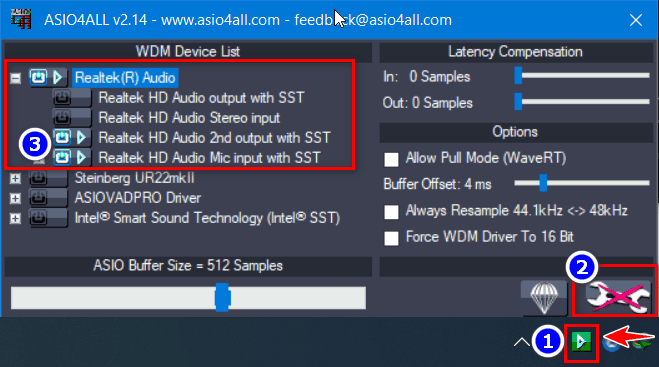Expand the Intel Smart Sound Technology node
The width and height of the screenshot is (659, 367).
[16, 218]
